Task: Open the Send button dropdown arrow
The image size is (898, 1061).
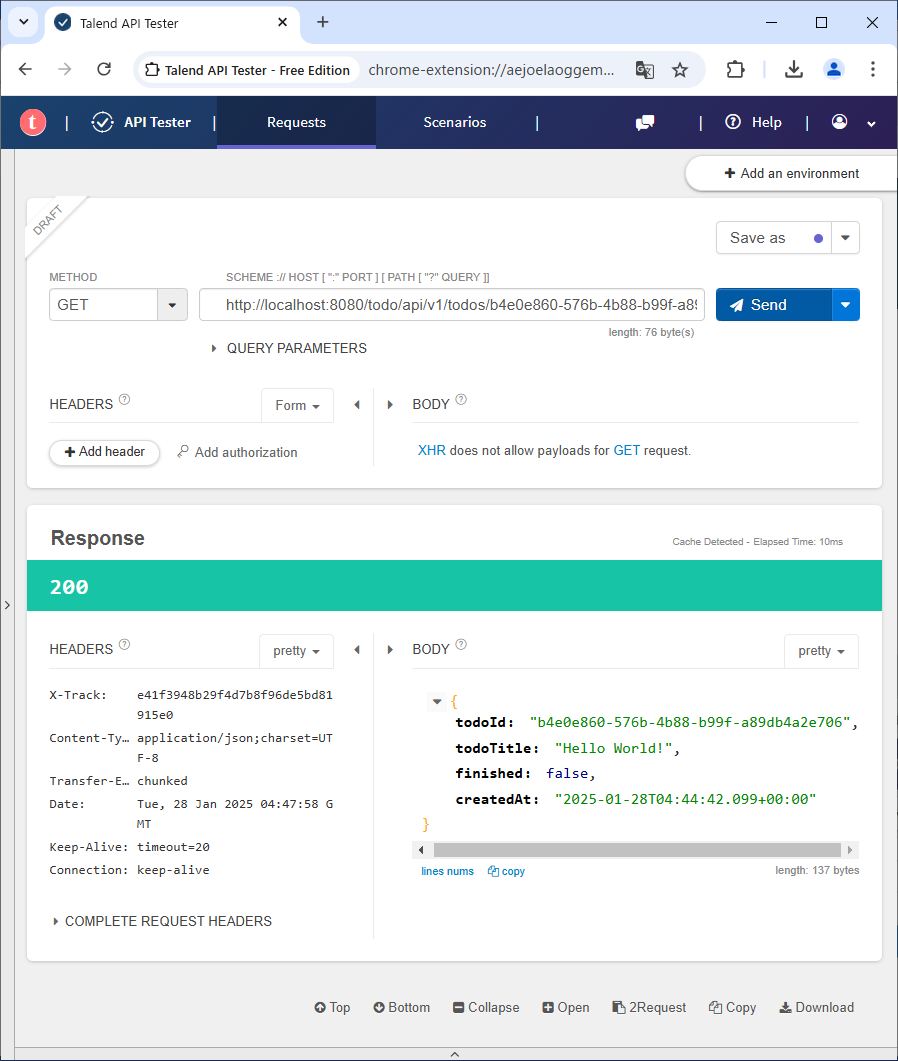Action: tap(846, 305)
